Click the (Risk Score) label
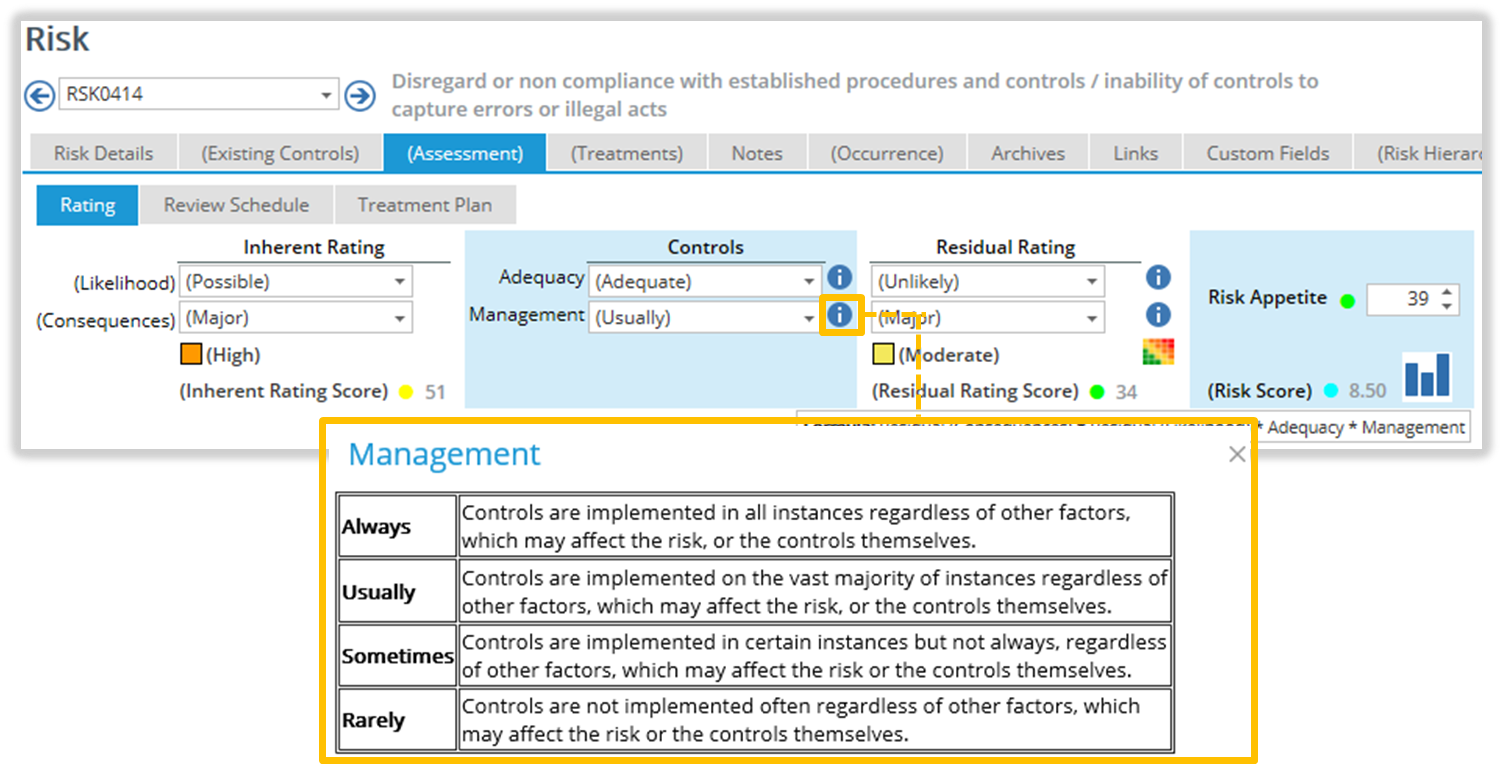The image size is (1503, 764). (x=1259, y=391)
